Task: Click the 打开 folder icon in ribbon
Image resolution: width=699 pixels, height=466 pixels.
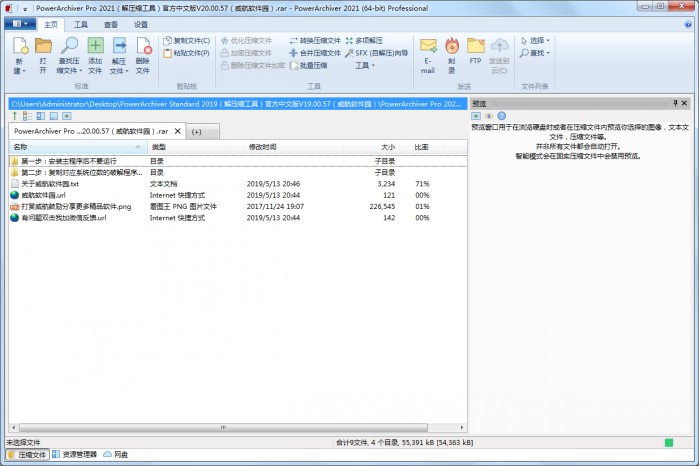Action: coord(43,45)
